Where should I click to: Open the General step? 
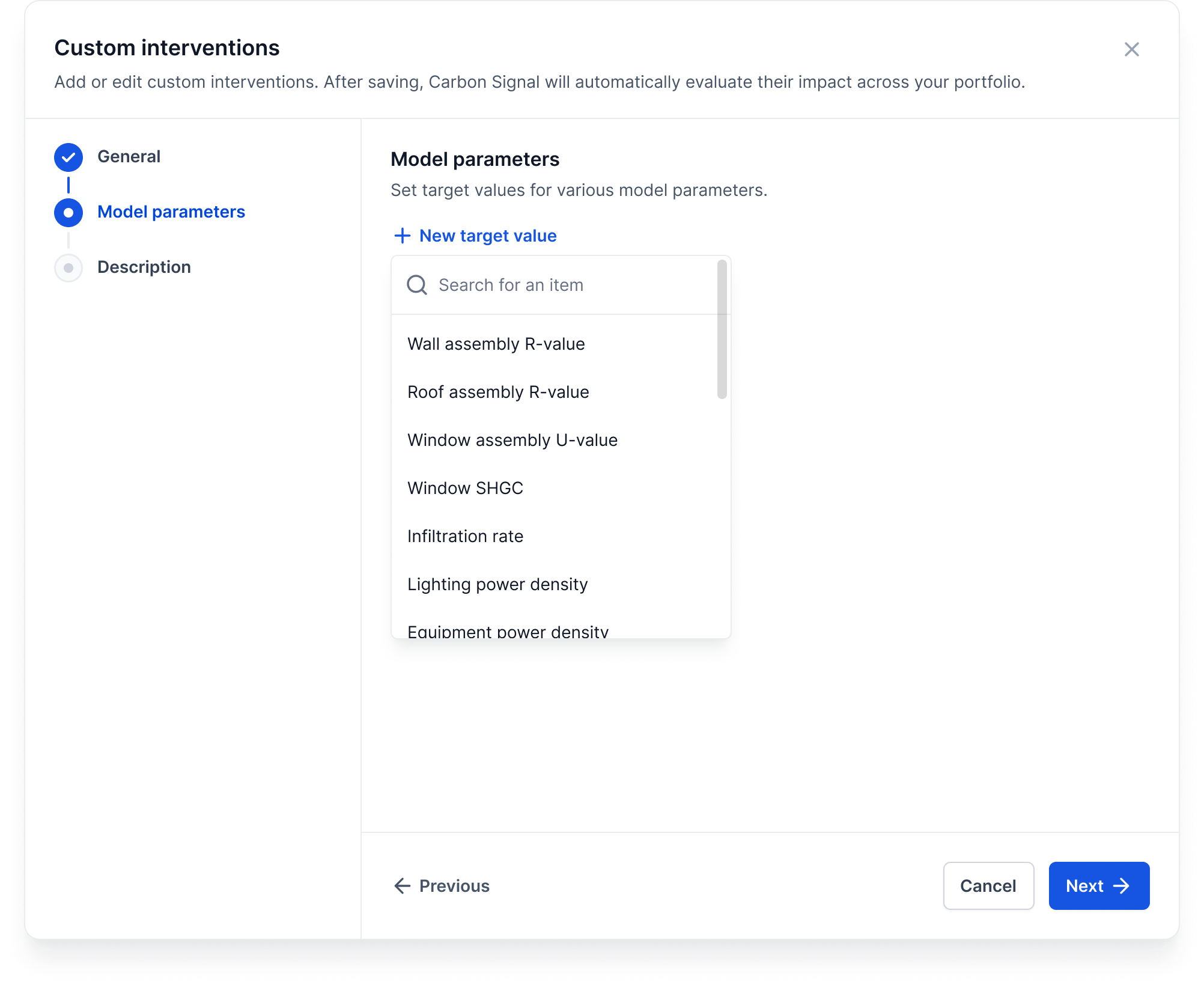coord(129,157)
